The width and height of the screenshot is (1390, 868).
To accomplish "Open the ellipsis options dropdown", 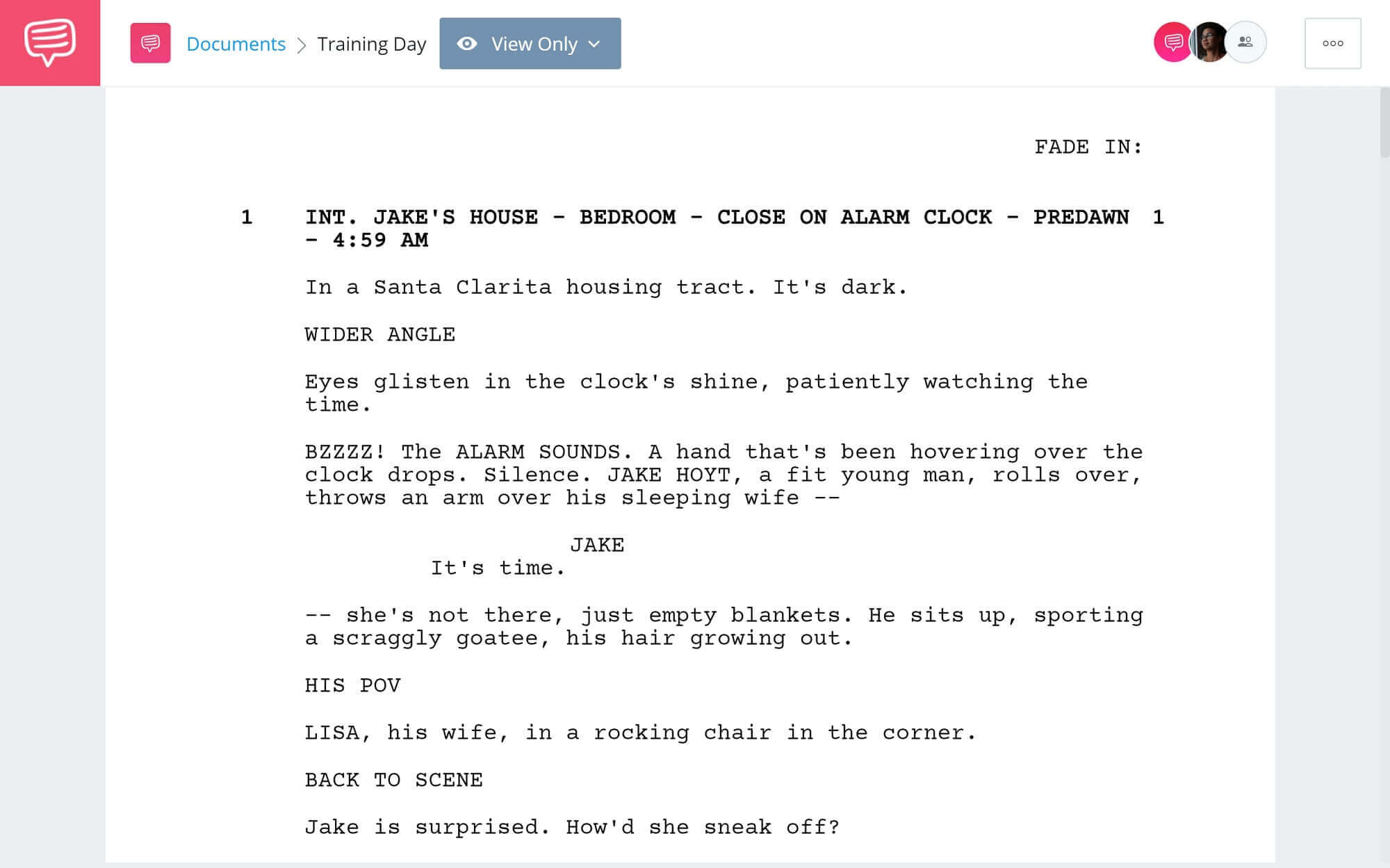I will 1332,43.
